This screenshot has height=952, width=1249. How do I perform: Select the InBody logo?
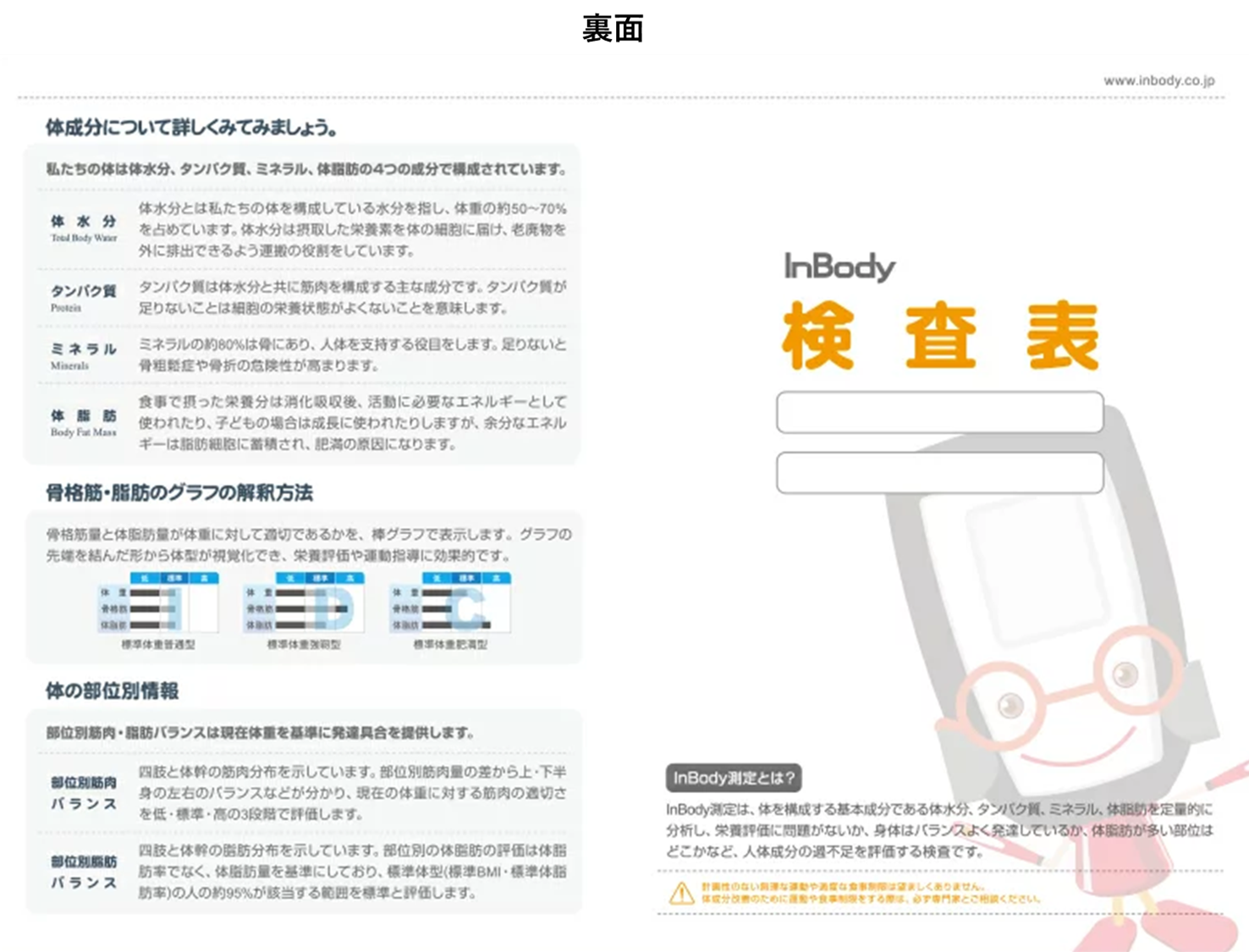click(839, 267)
